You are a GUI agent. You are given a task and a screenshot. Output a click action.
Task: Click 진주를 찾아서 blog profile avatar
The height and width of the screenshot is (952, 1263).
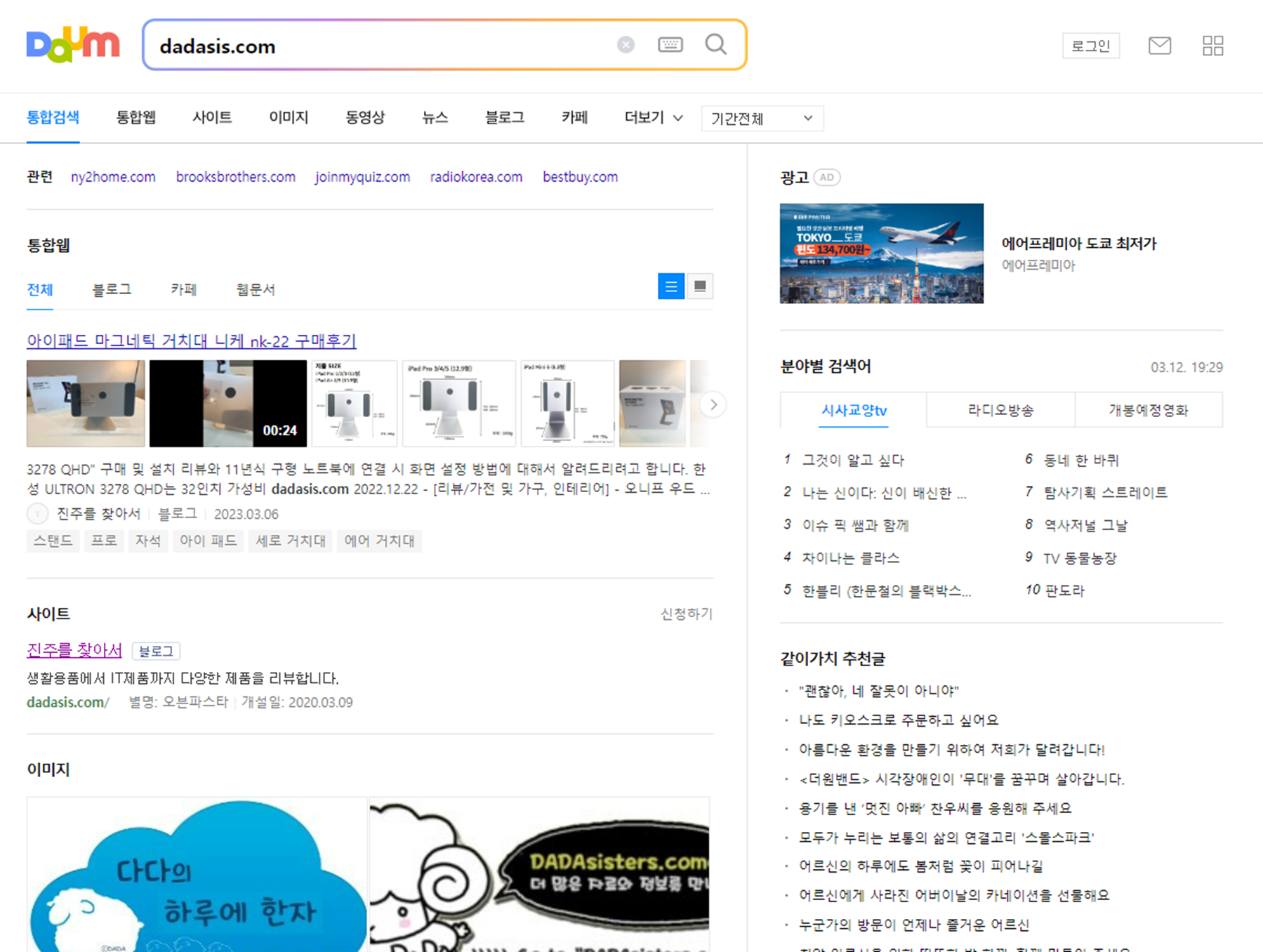(x=37, y=514)
